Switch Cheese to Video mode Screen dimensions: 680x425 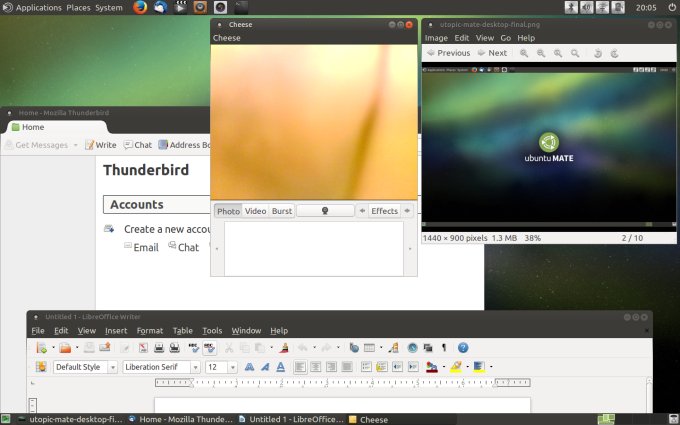(x=255, y=211)
